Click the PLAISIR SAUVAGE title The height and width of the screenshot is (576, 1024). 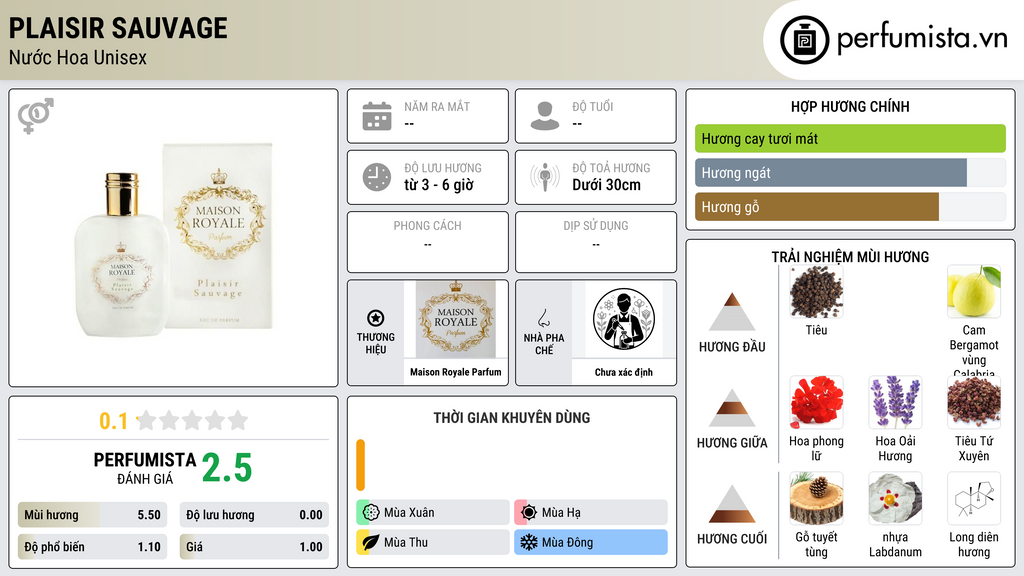coord(118,28)
